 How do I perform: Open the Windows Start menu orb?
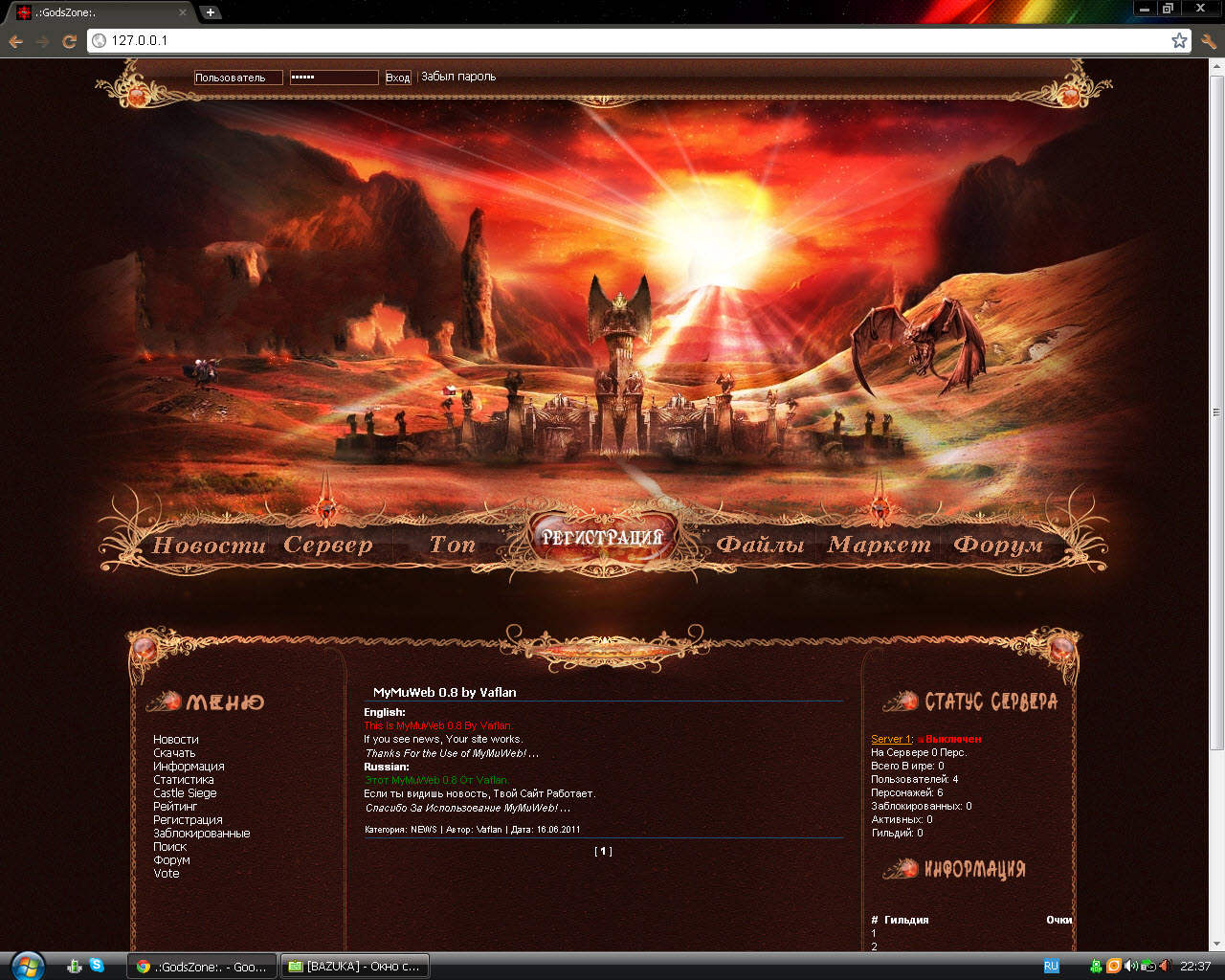pyautogui.click(x=26, y=966)
